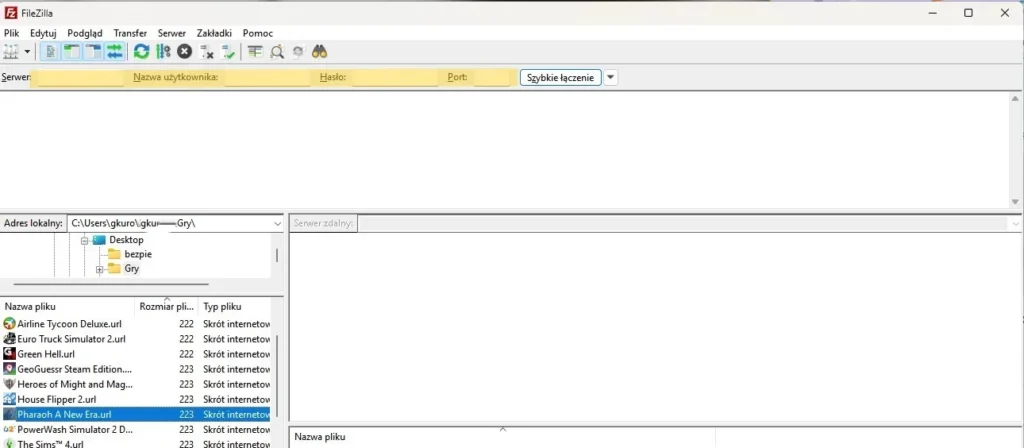Refresh the file and folder lists
Viewport: 1024px width, 448px height.
click(x=141, y=52)
